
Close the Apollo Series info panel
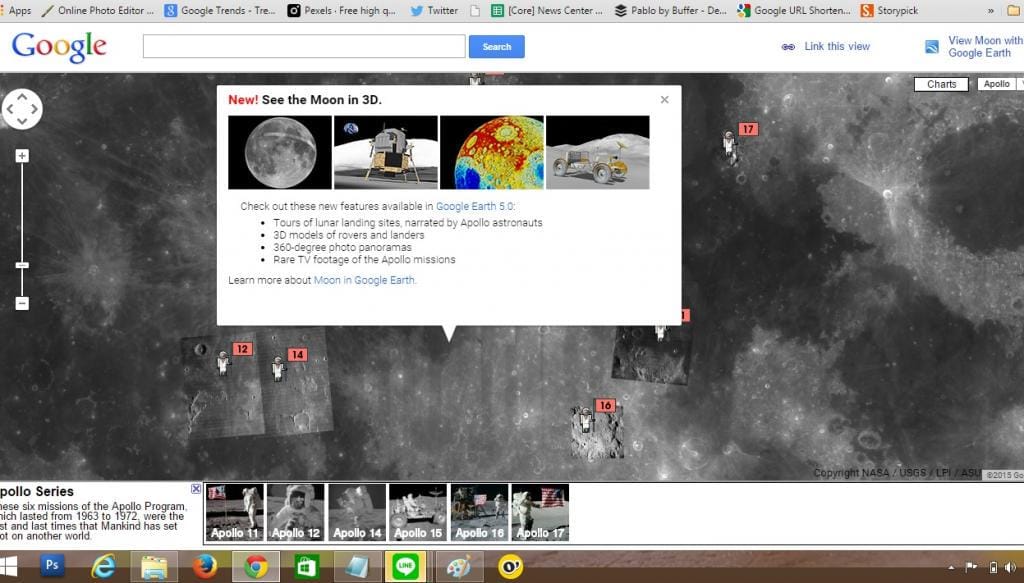tap(196, 489)
